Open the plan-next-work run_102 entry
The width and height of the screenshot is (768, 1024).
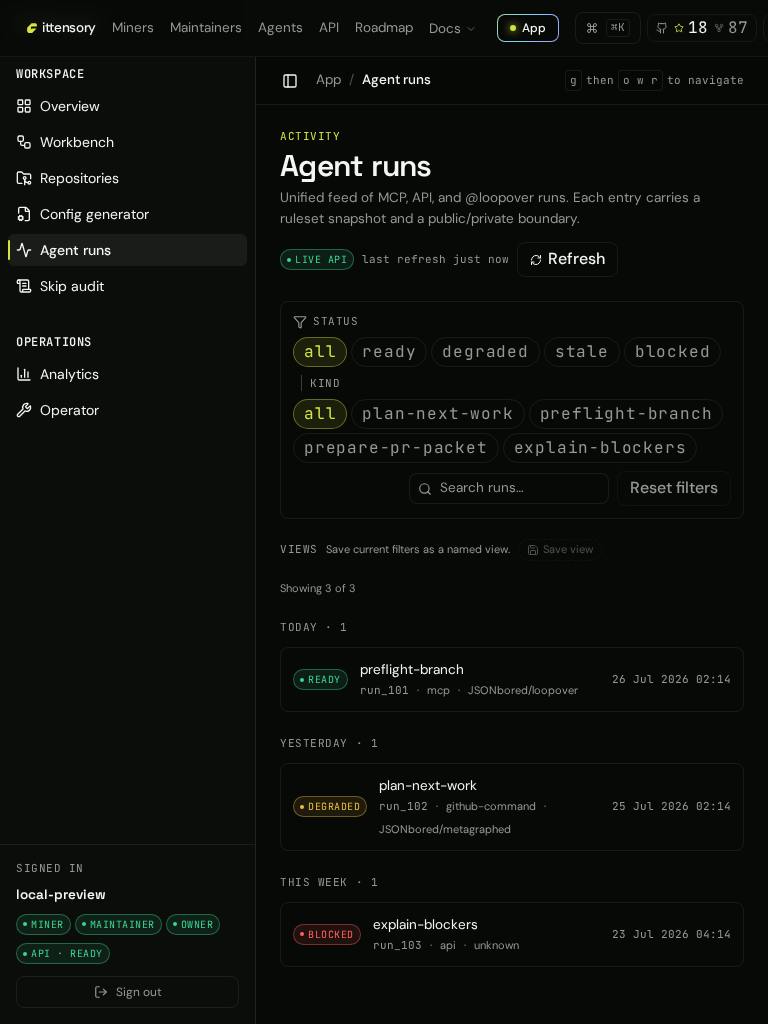[512, 807]
